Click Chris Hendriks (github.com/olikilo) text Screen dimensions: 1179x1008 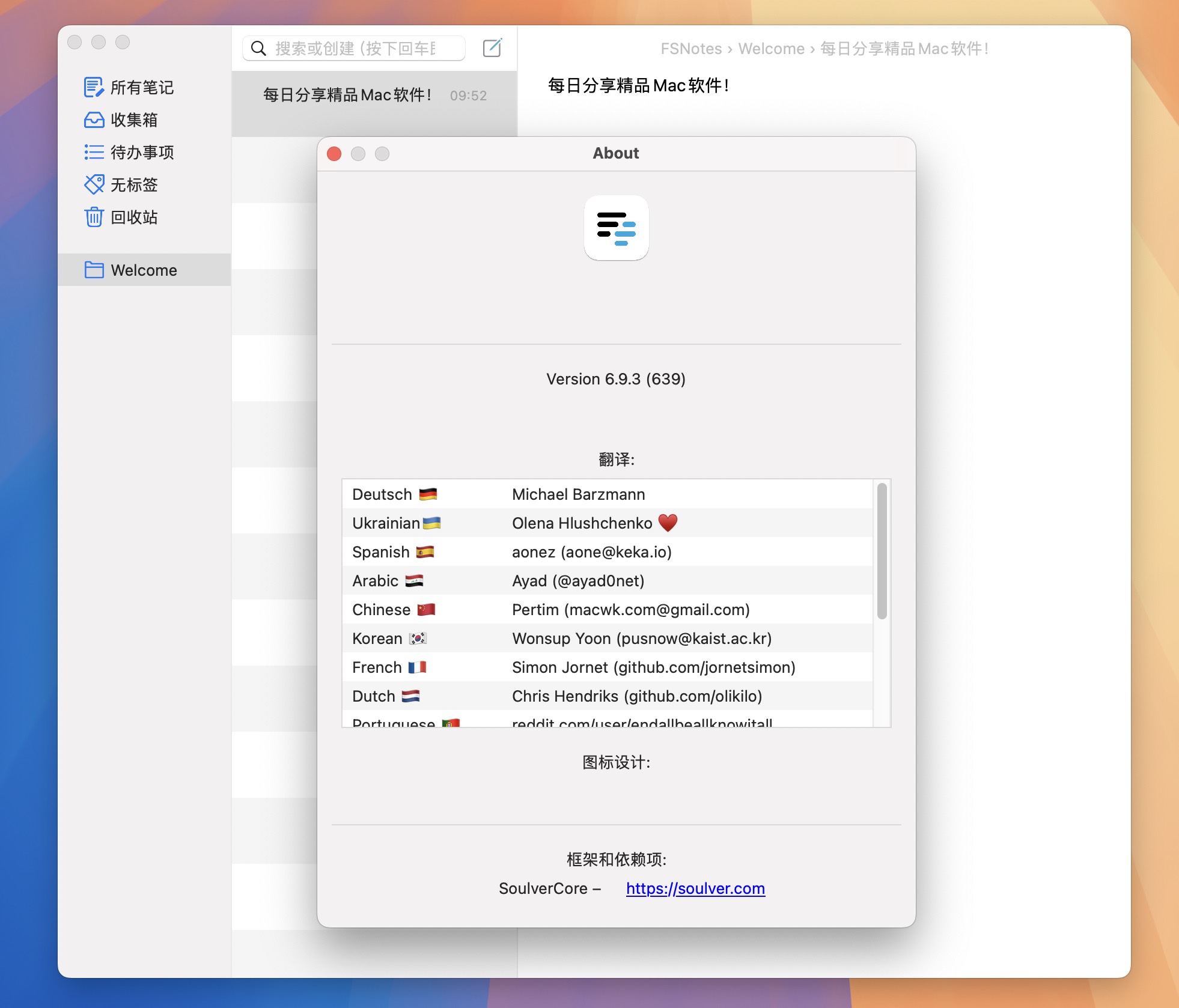click(x=637, y=696)
